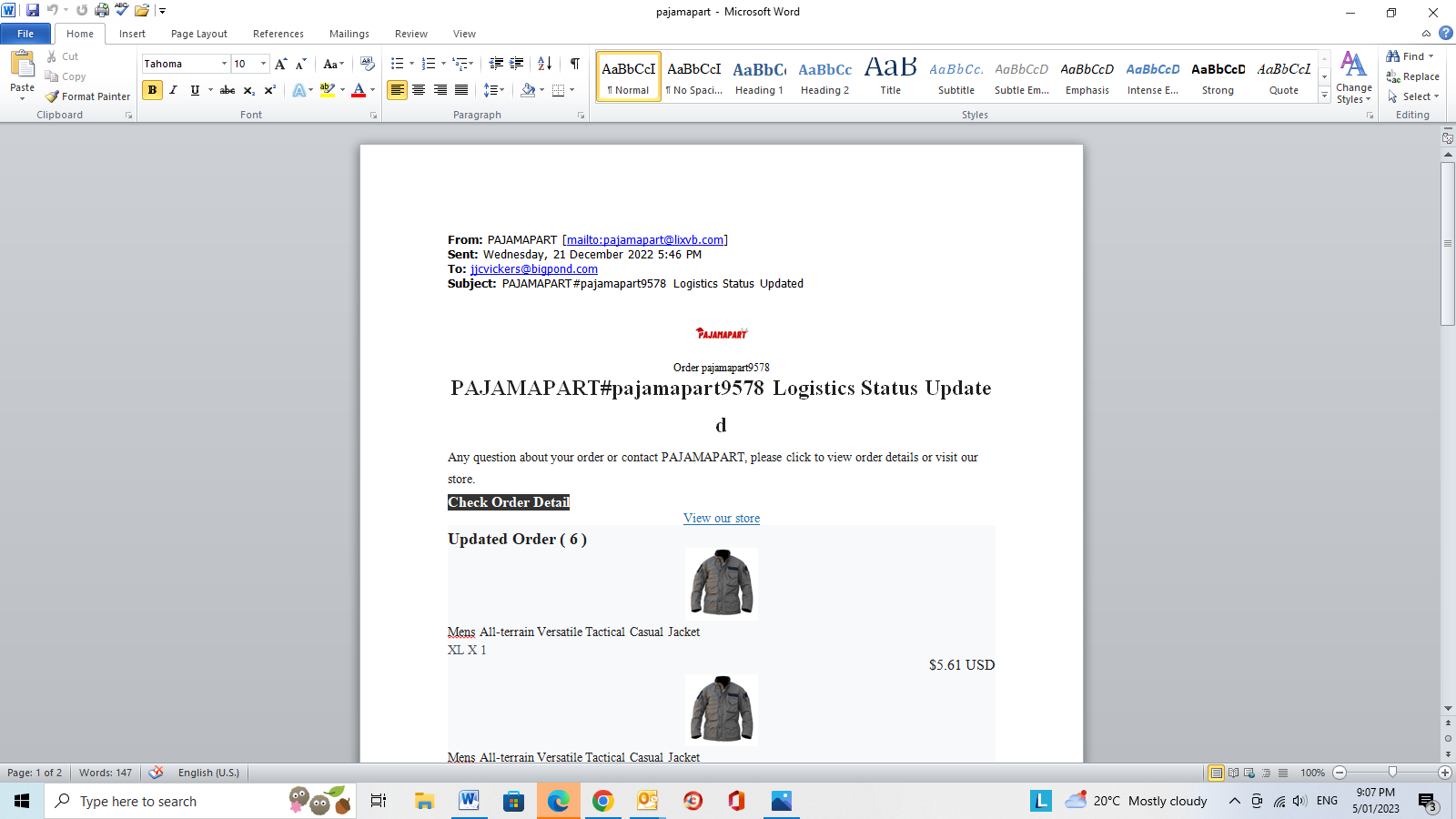The width and height of the screenshot is (1456, 819).
Task: Apply the Heading 1 style
Action: click(x=759, y=76)
